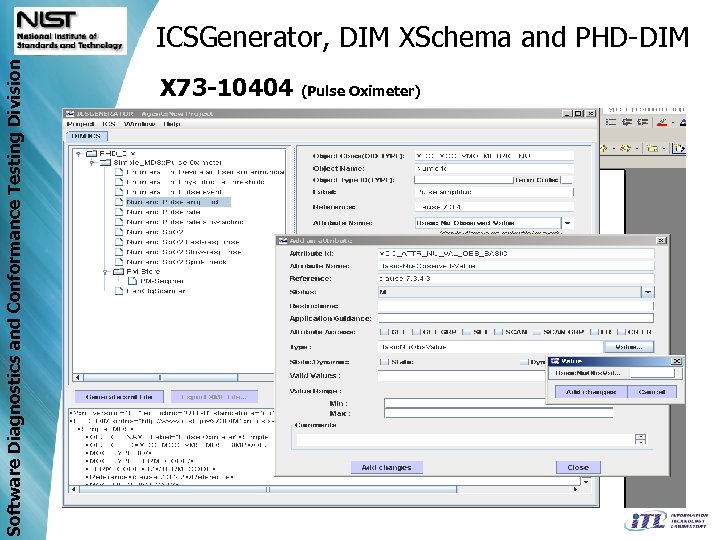Toggle the ER access checkbox
The height and width of the screenshot is (540, 720).
594,332
